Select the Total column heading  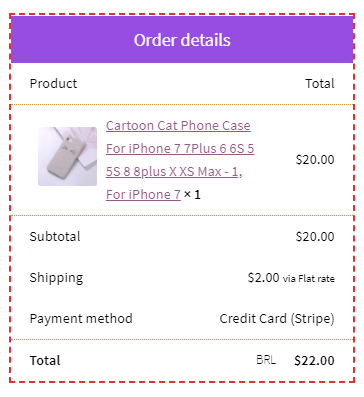pos(320,83)
